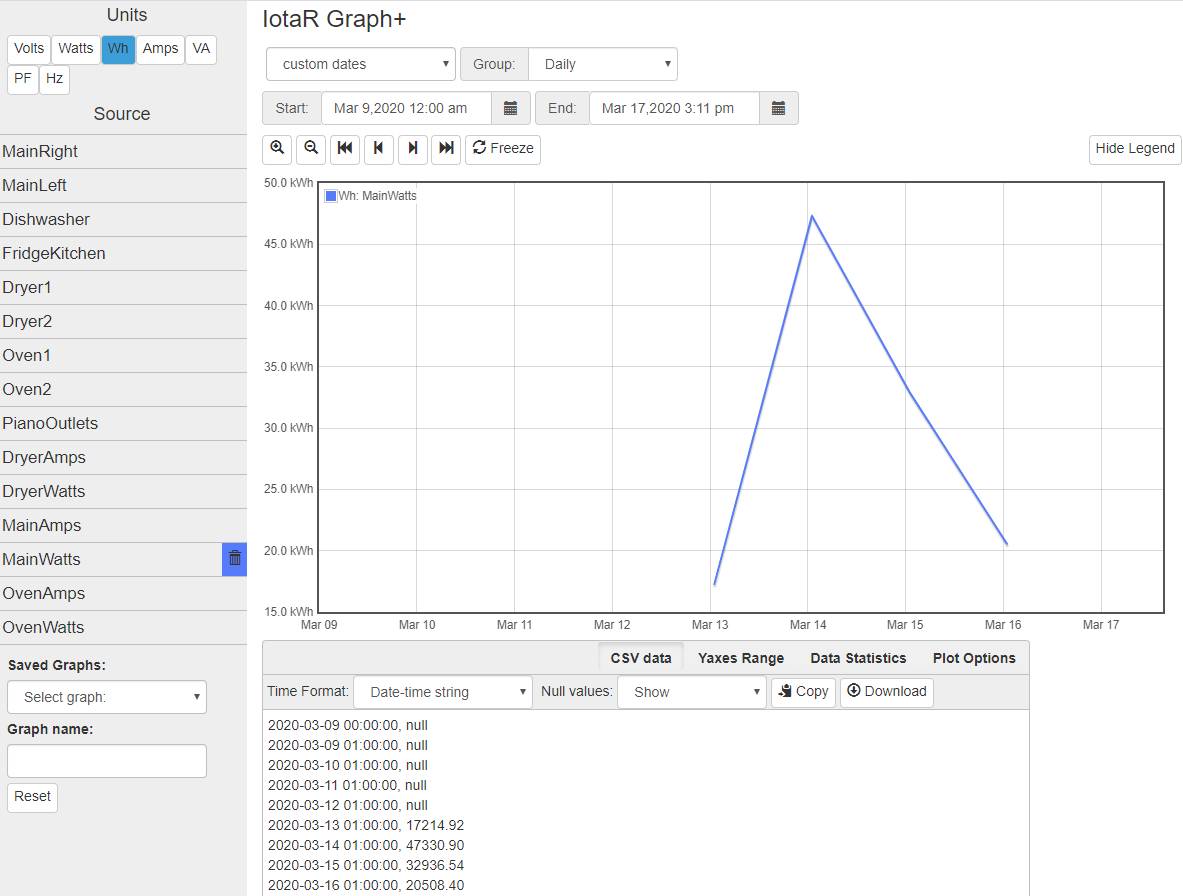Screen dimensions: 1183x896
Task: Switch to the Data Statistics tab
Action: [x=858, y=658]
